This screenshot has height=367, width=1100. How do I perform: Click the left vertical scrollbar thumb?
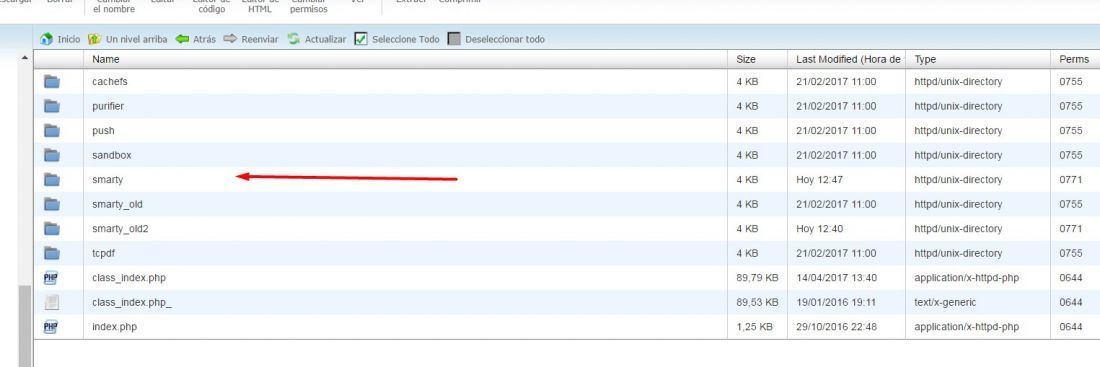coord(25,326)
